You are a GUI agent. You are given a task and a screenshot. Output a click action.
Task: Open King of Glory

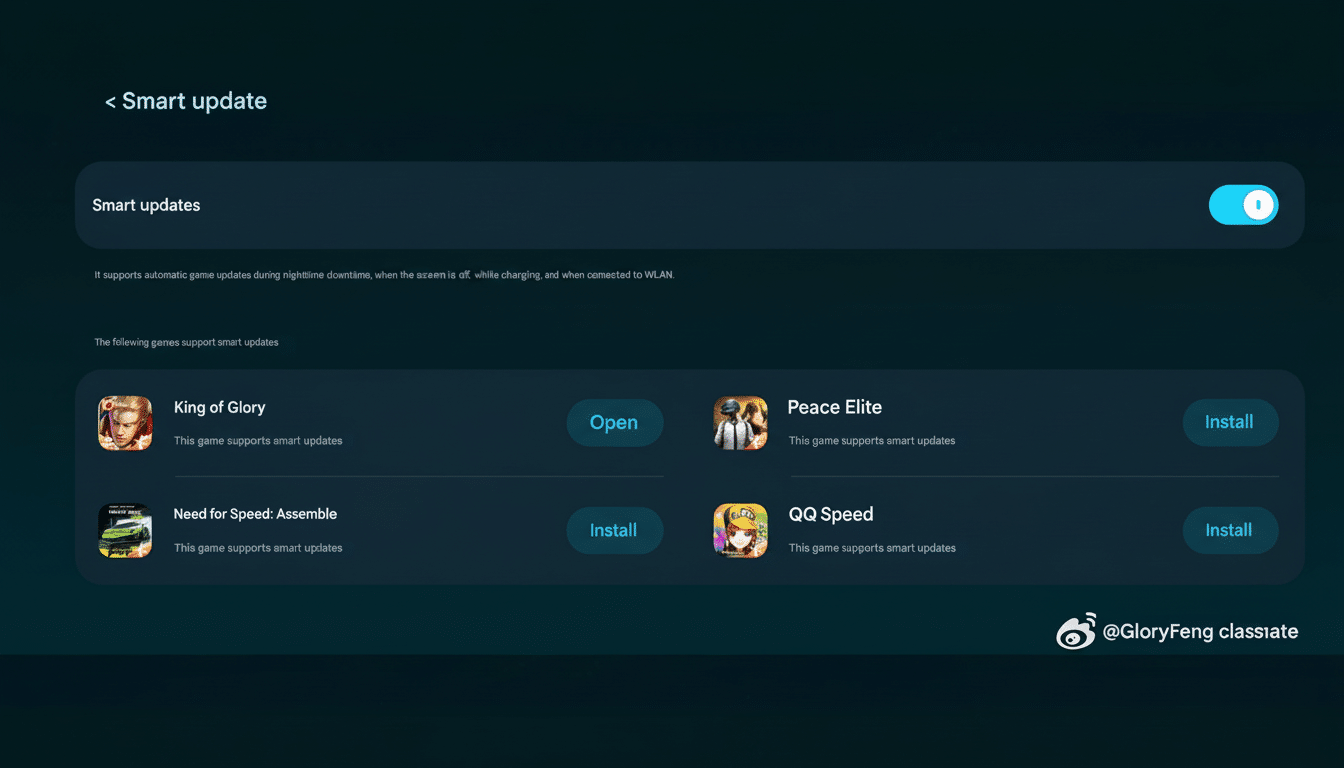614,422
